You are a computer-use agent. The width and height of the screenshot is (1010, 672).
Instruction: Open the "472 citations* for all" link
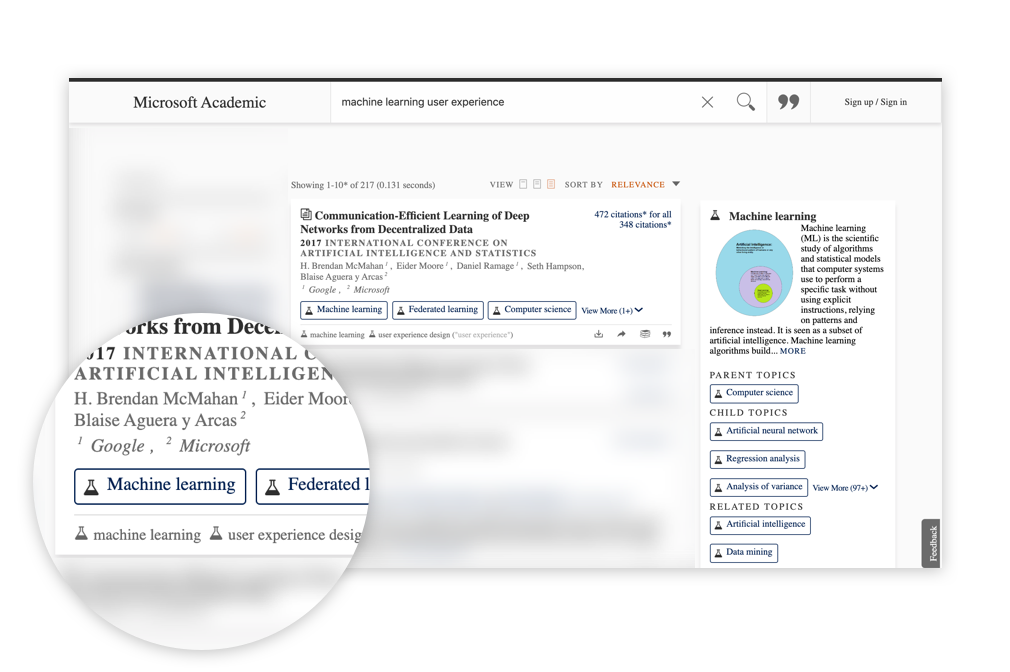tap(633, 215)
